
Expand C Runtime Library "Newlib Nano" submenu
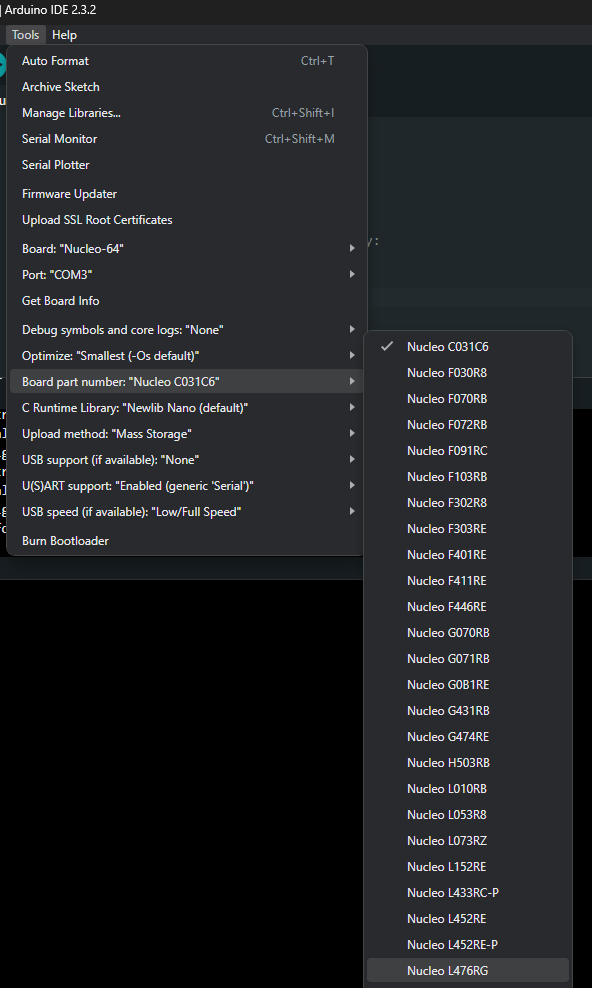[186, 408]
